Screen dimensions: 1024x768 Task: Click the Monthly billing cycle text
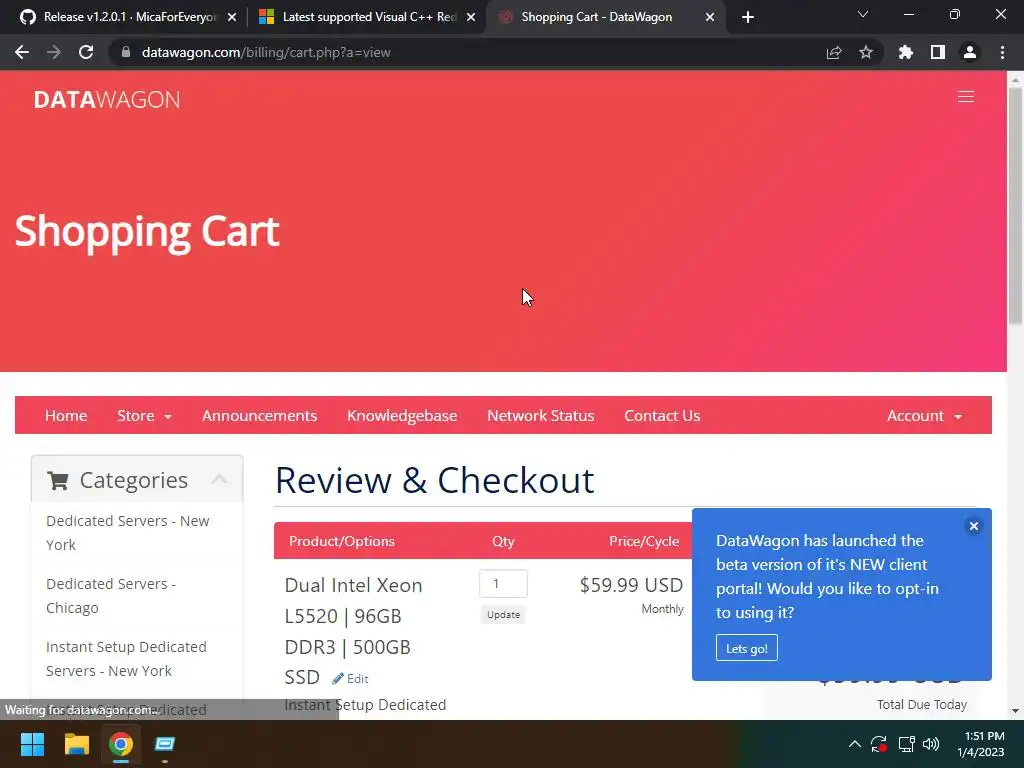point(662,609)
